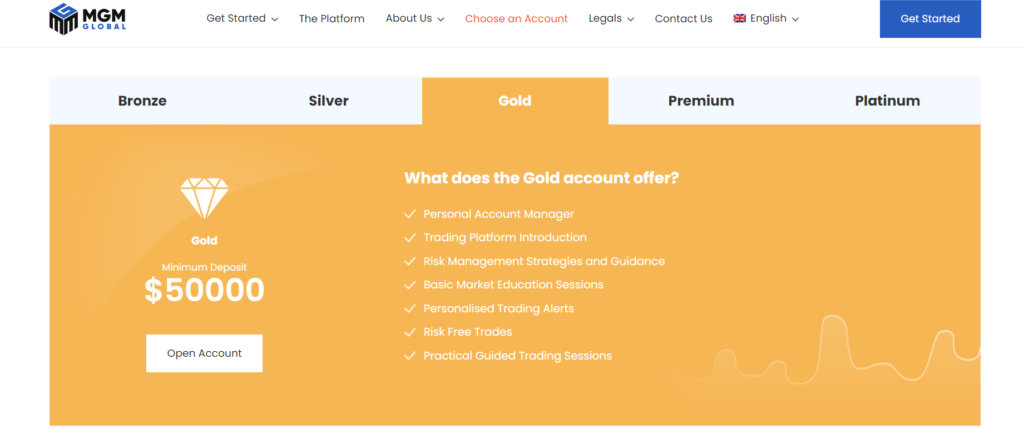Open the Contact Us page
The height and width of the screenshot is (429, 1024).
[x=683, y=19]
